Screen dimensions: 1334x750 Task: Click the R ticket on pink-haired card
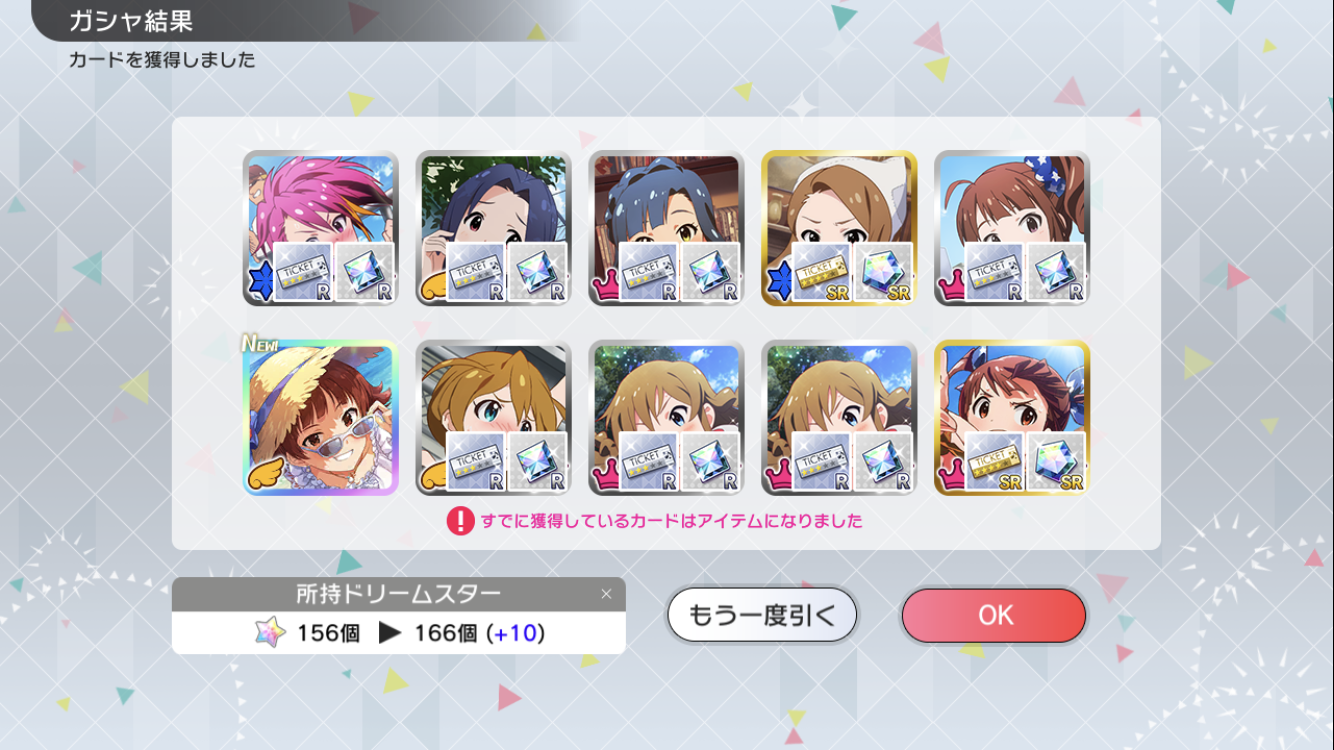point(302,272)
